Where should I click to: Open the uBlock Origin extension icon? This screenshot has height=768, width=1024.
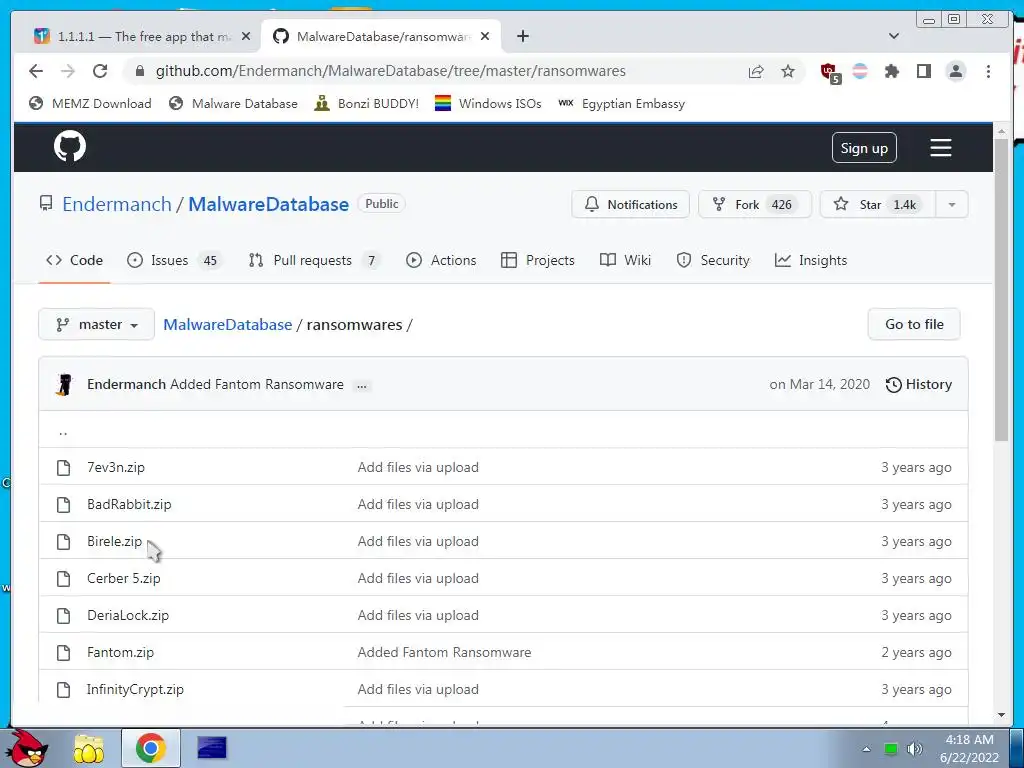(830, 72)
